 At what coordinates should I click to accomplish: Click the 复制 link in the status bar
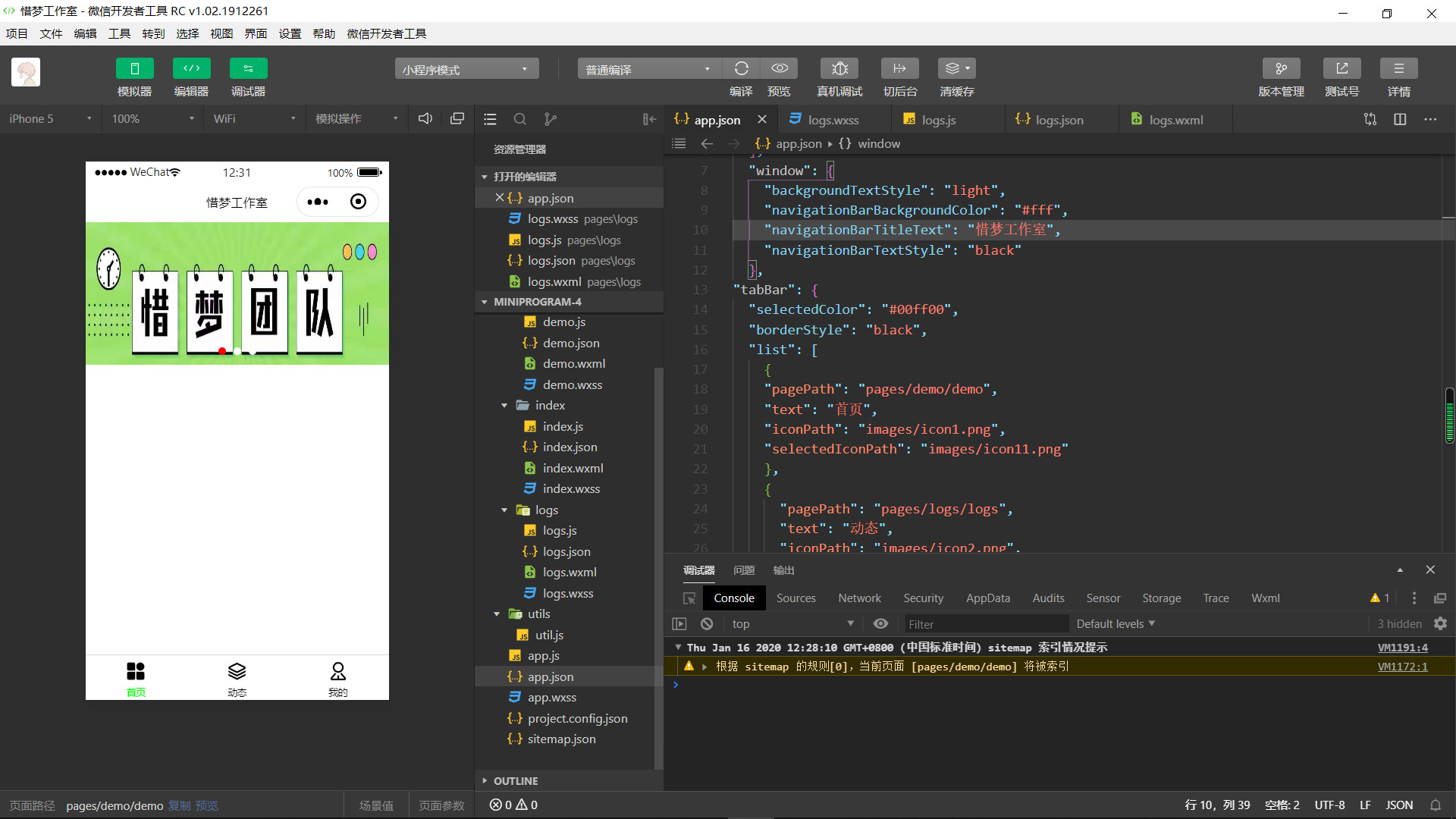pyautogui.click(x=180, y=805)
